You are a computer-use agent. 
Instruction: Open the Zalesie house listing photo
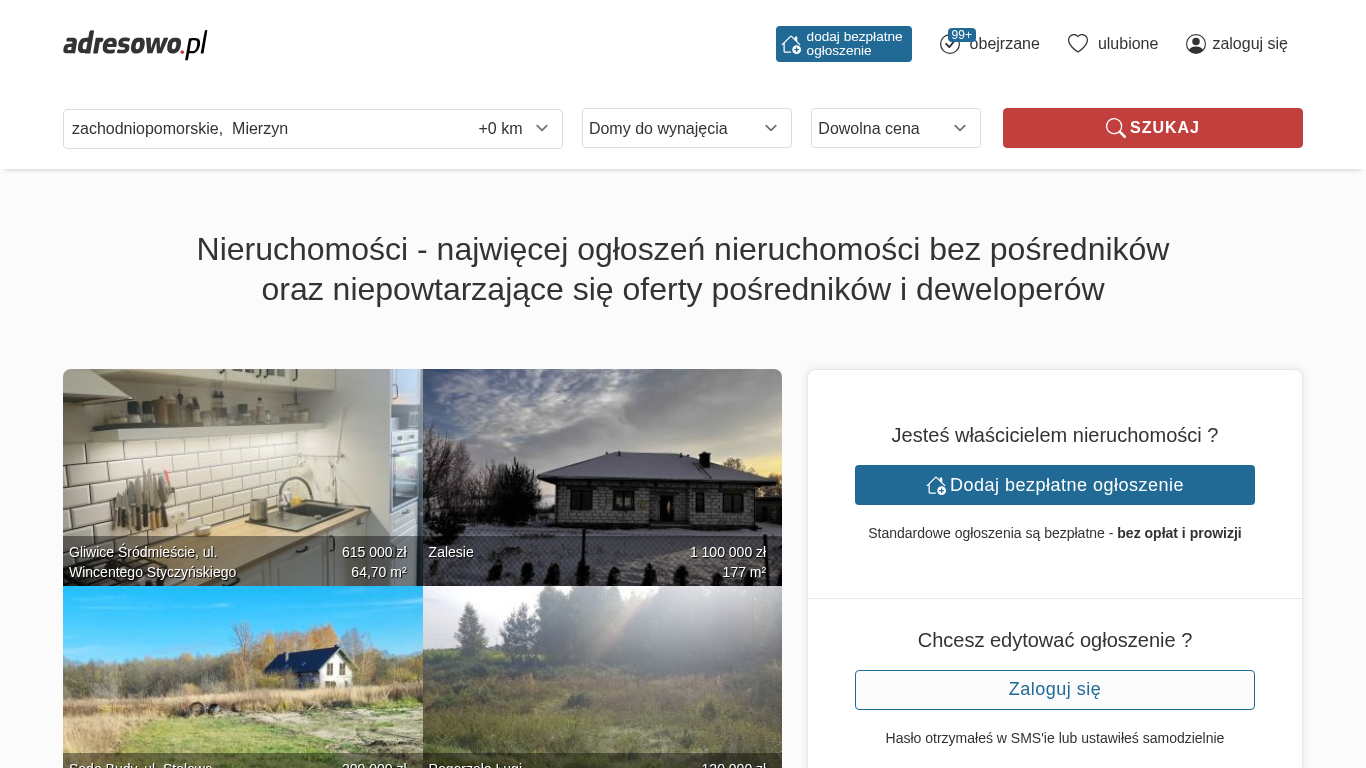click(602, 470)
